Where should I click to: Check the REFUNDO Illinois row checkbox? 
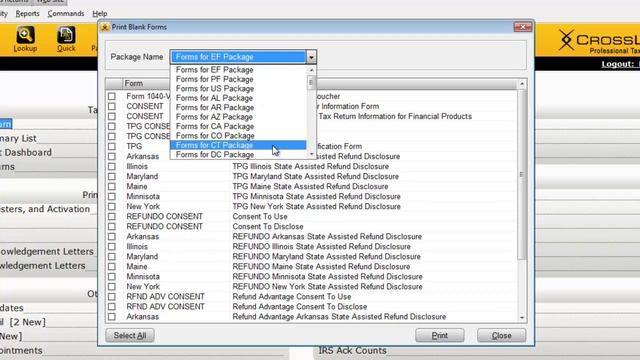tap(111, 247)
